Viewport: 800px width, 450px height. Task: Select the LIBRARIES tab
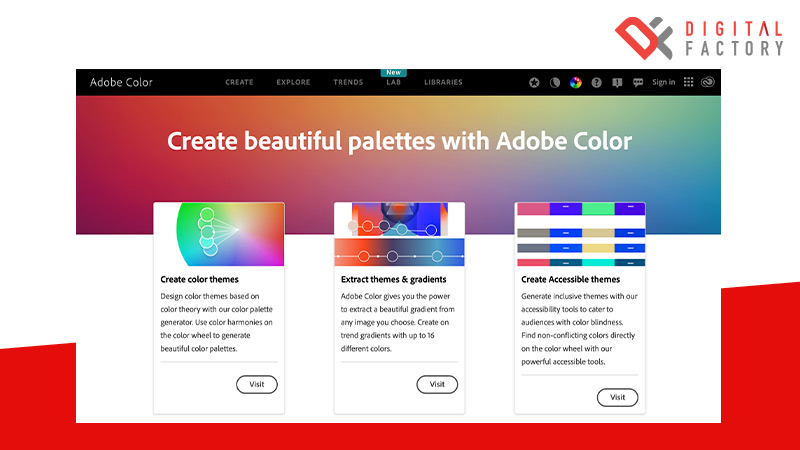tap(443, 82)
